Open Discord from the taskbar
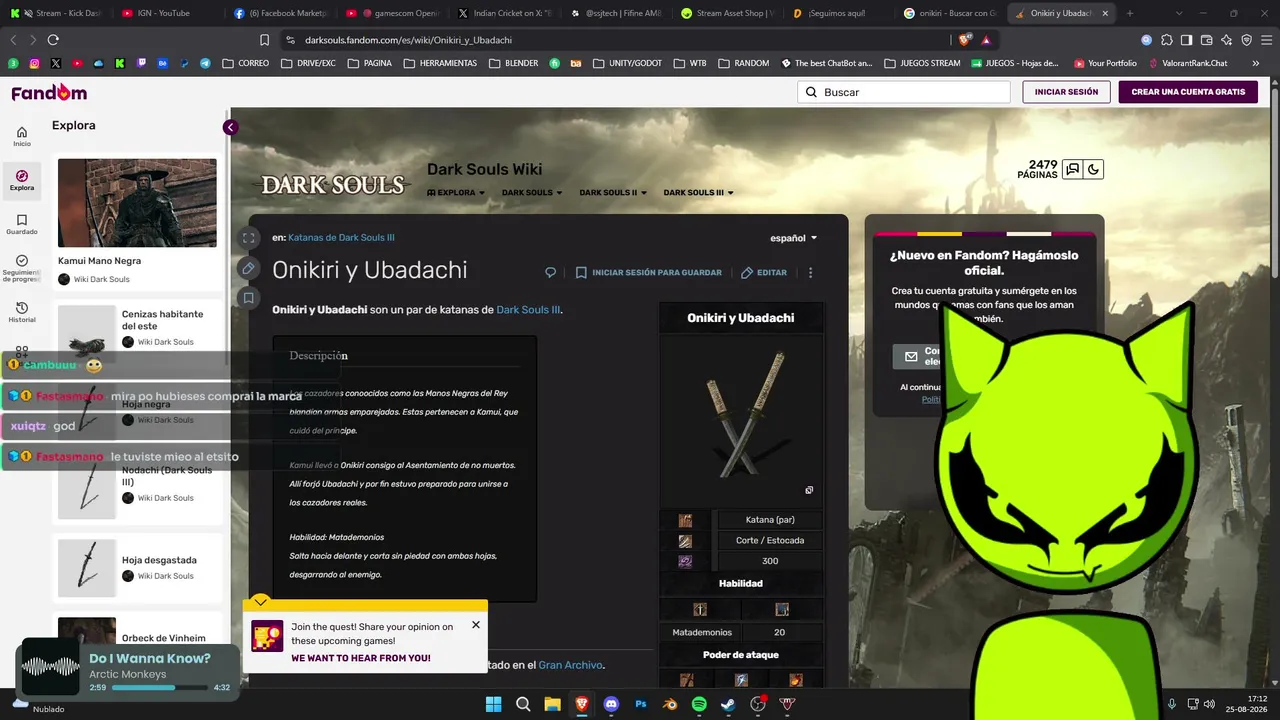This screenshot has height=720, width=1280. coord(611,704)
